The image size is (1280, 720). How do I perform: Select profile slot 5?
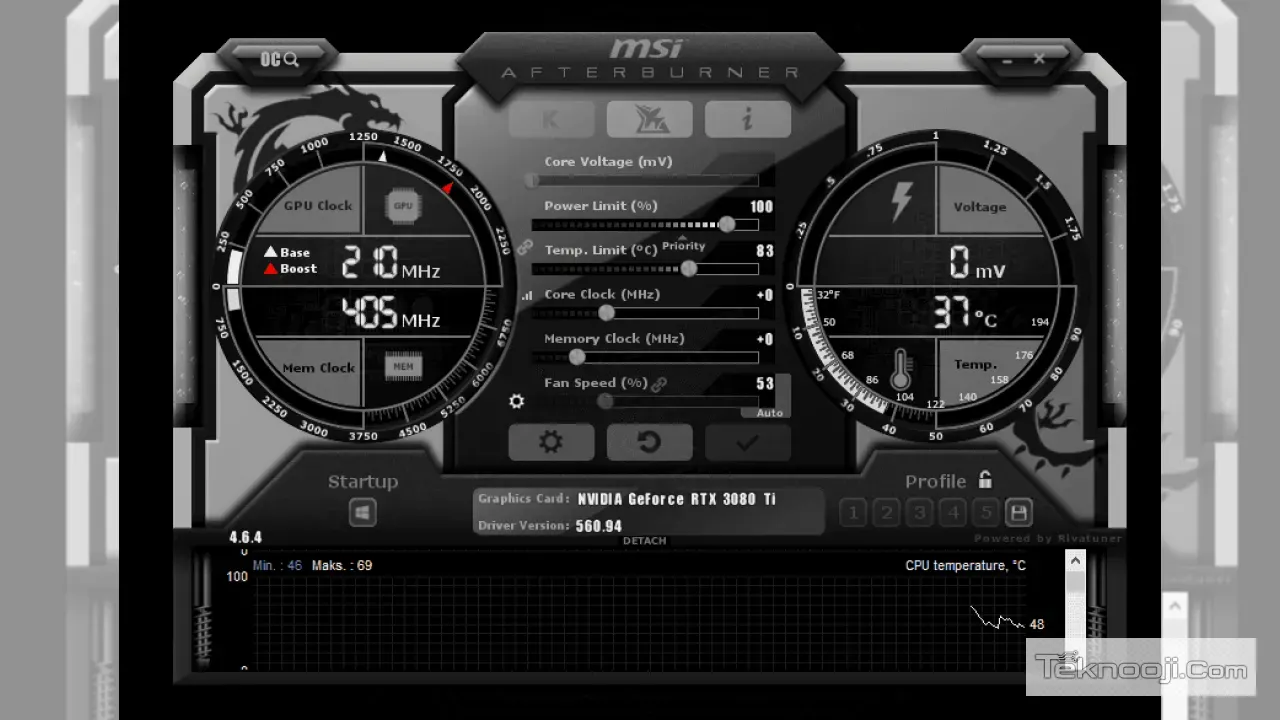pyautogui.click(x=986, y=513)
